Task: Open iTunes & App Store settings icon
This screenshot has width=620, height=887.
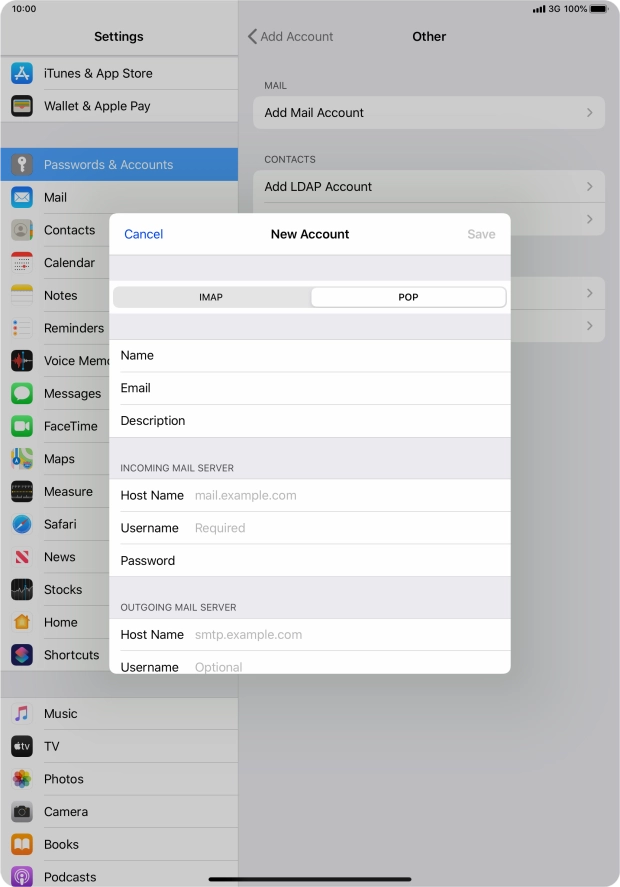Action: tap(22, 73)
